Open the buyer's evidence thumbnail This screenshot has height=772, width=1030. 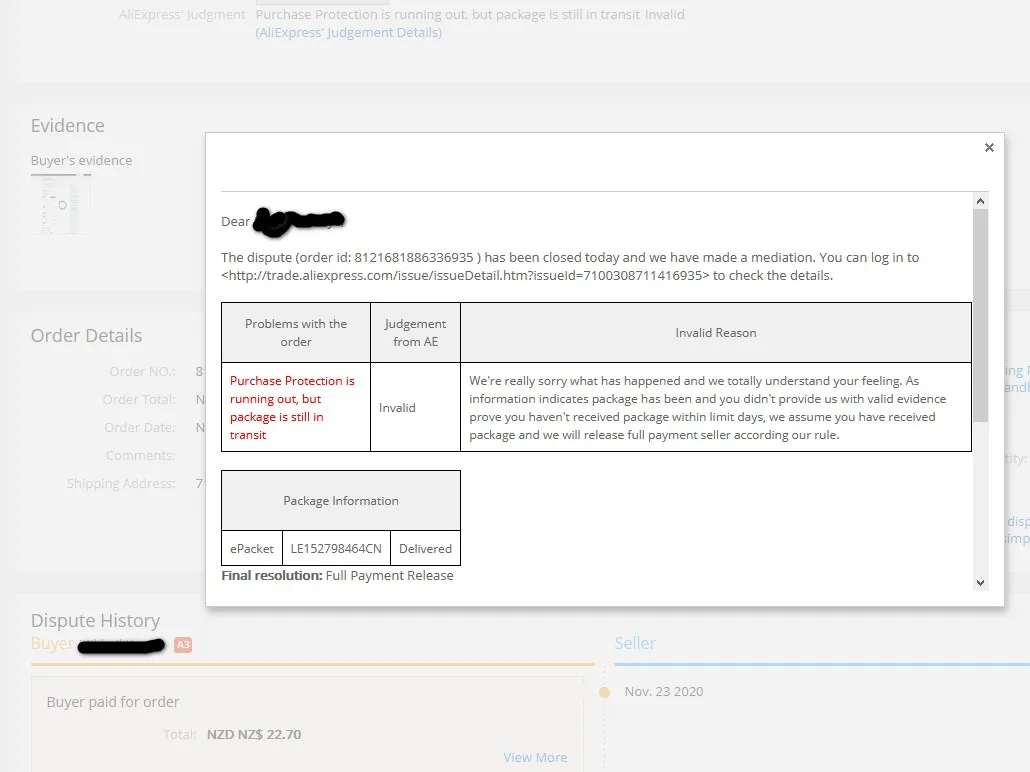[62, 205]
